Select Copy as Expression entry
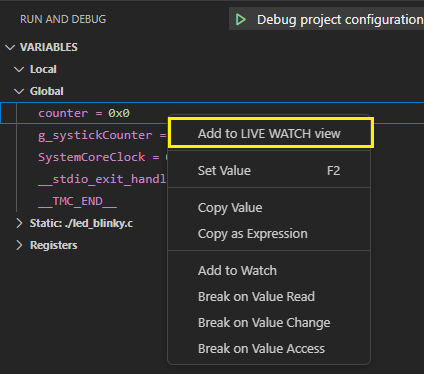Screen dimensions: 424x374 click(x=269, y=234)
